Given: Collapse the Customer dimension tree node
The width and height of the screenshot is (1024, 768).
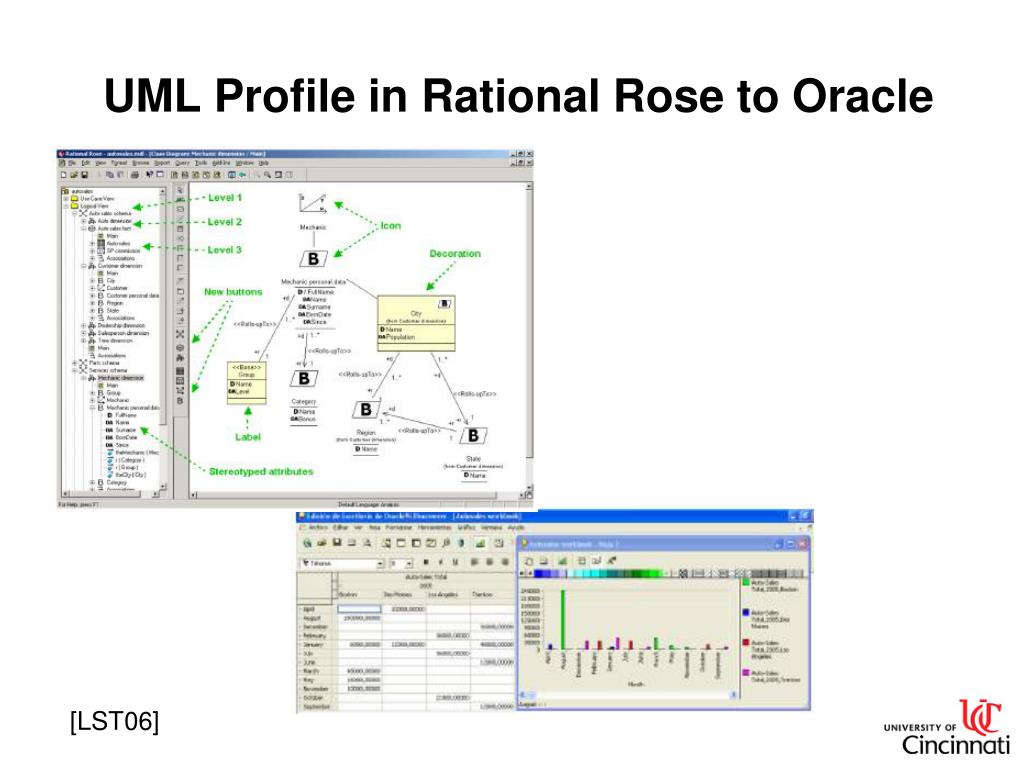Looking at the screenshot, I should (84, 266).
